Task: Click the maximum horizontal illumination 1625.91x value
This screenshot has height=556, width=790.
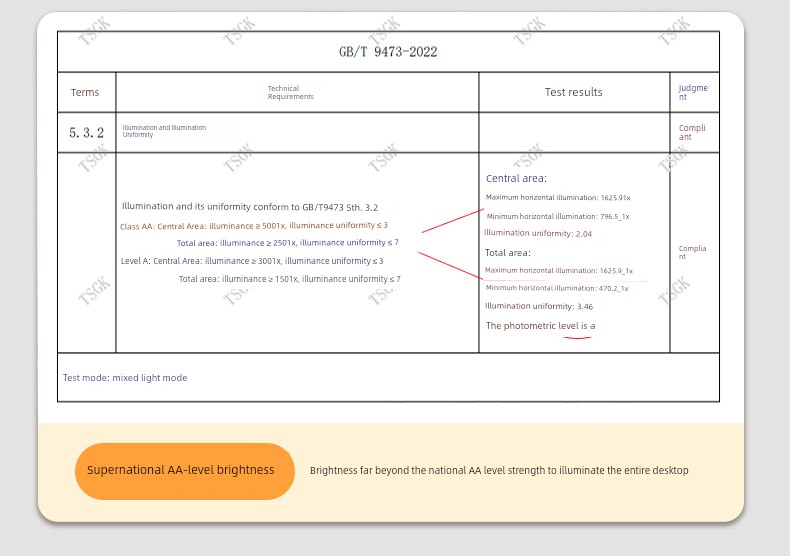Action: [558, 198]
